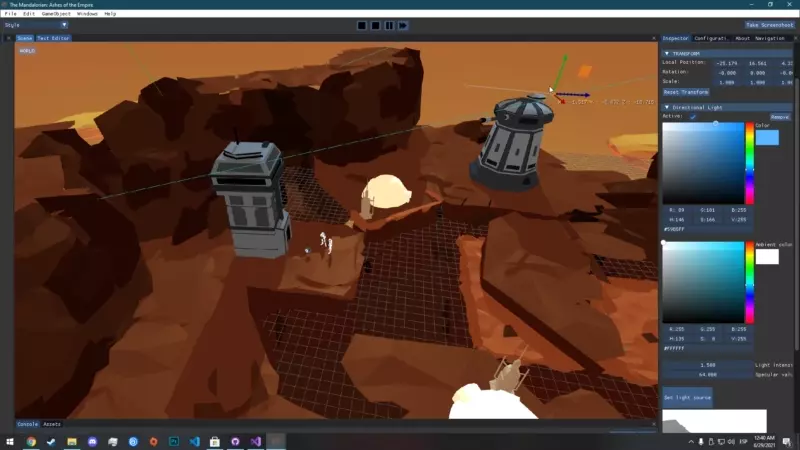
Task: Select the Inspector tab
Action: (x=676, y=38)
